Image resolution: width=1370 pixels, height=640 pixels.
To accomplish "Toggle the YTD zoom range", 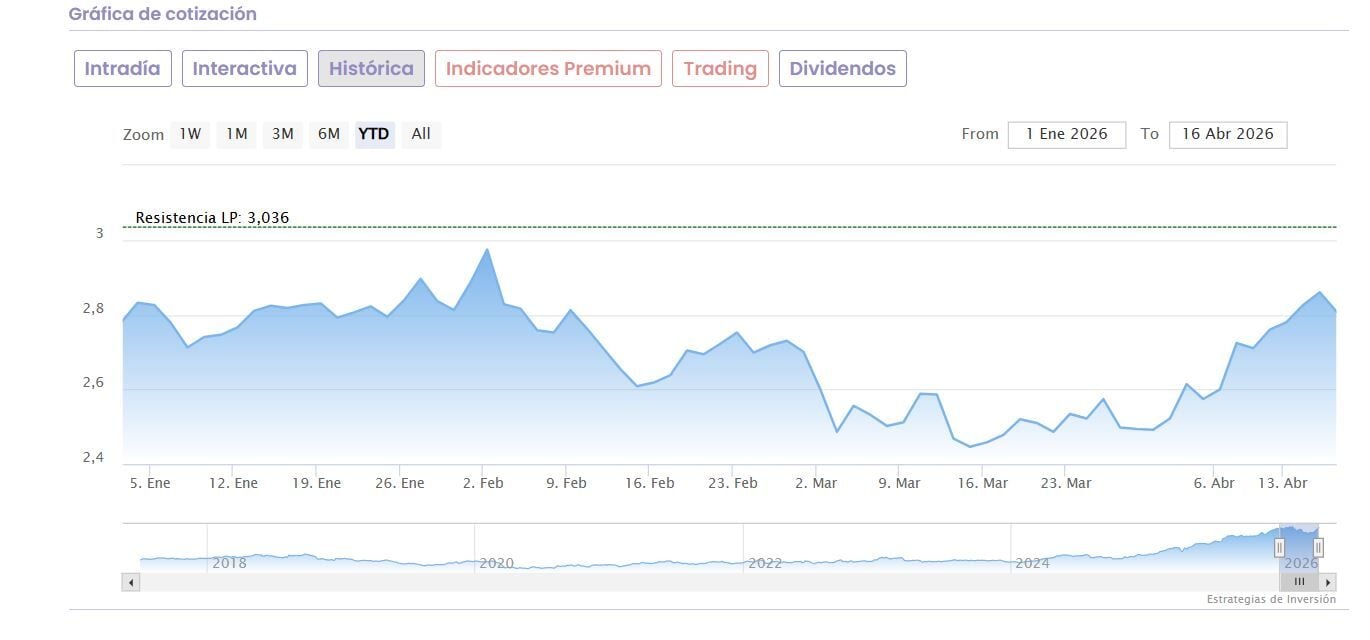I will [x=374, y=134].
